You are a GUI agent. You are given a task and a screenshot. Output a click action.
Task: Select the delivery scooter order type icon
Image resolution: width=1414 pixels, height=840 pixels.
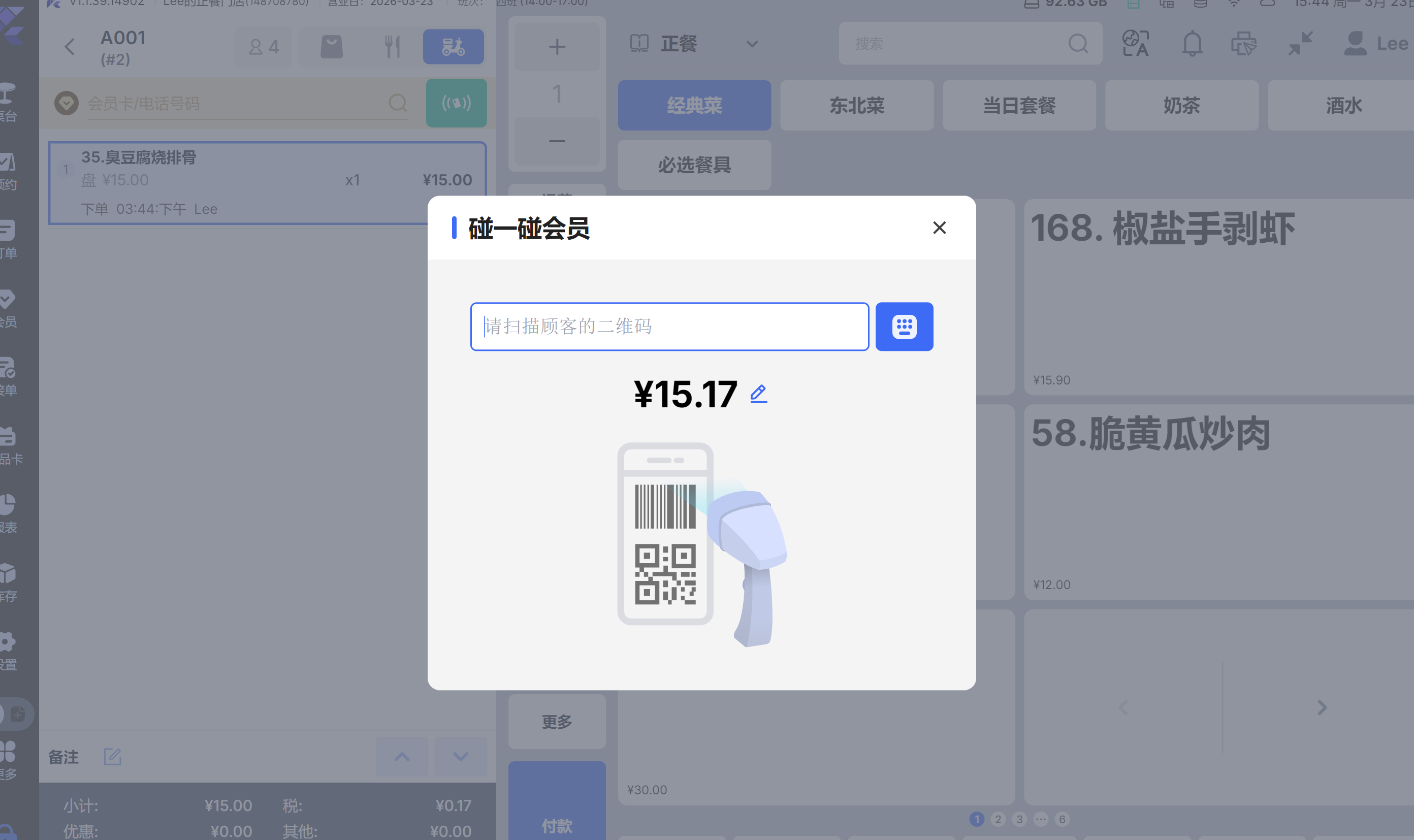point(453,46)
